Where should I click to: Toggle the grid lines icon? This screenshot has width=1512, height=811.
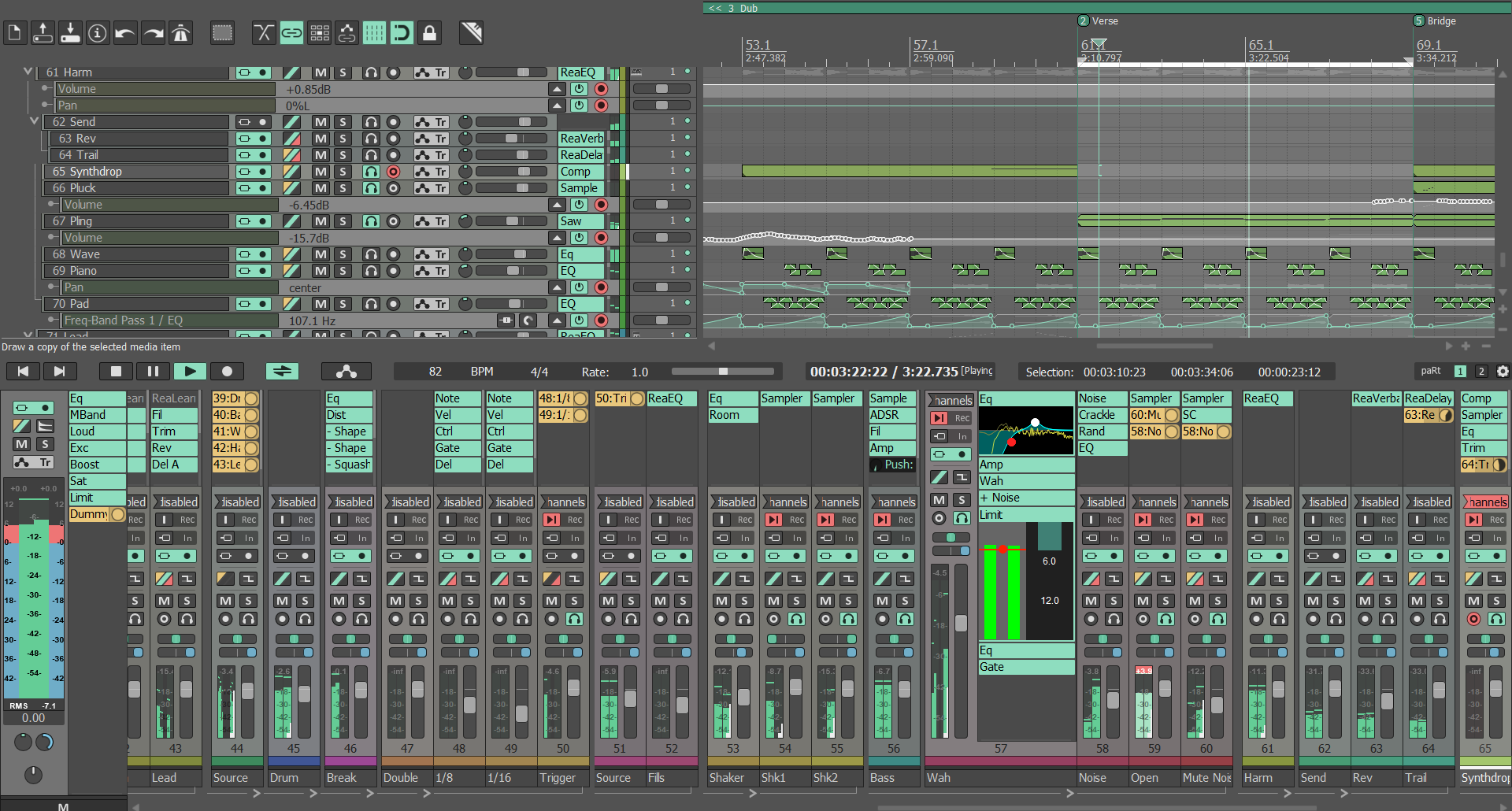coord(374,33)
